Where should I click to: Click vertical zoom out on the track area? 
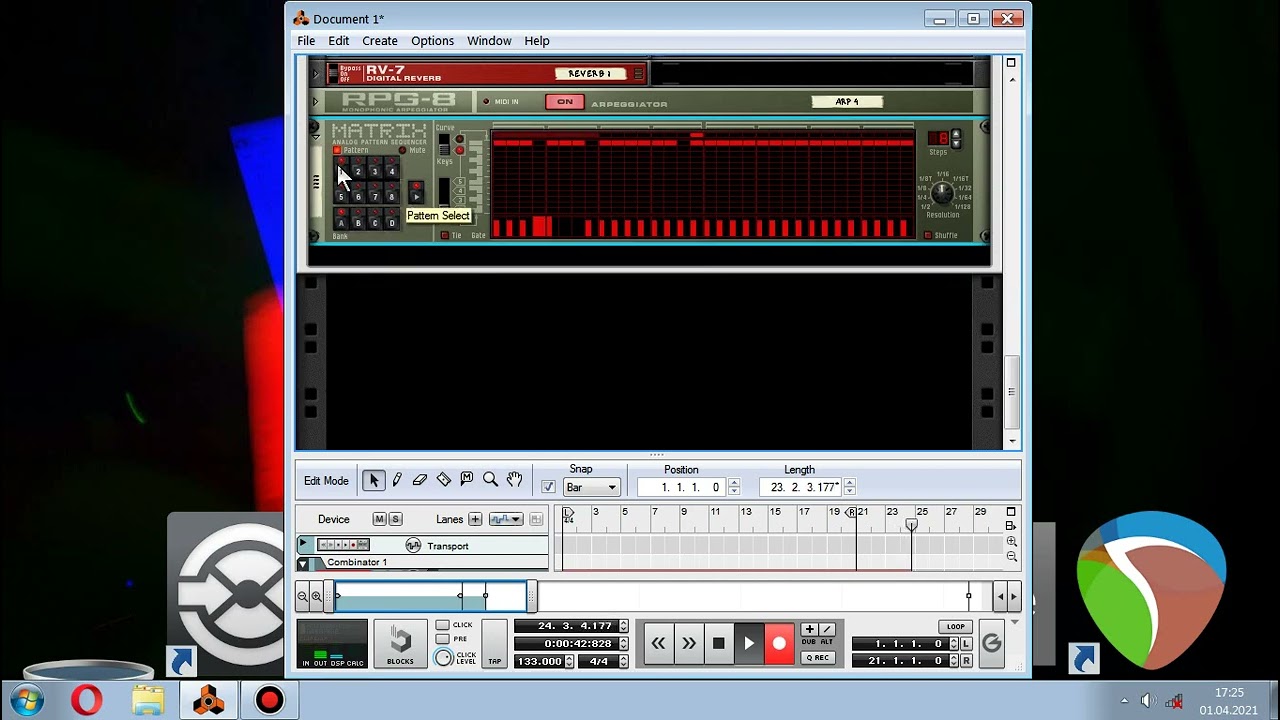1012,557
